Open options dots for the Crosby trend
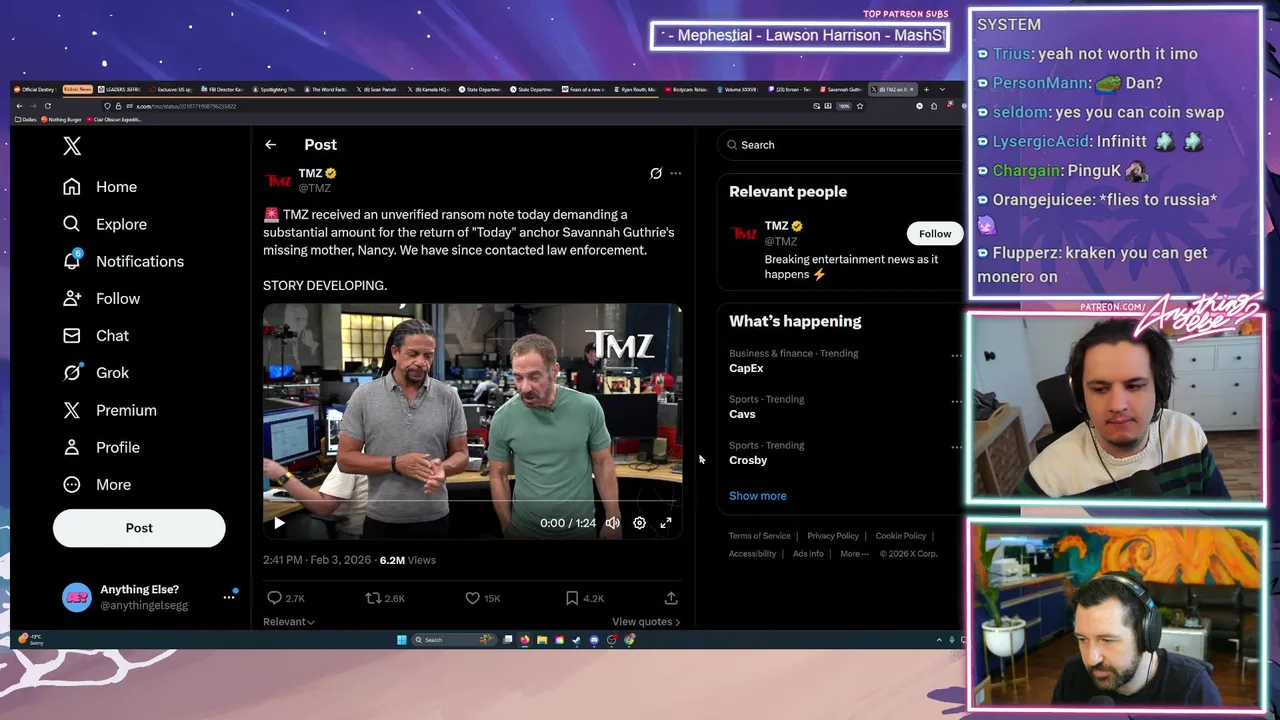Screen dimensions: 1280x720 pyautogui.click(x=956, y=447)
